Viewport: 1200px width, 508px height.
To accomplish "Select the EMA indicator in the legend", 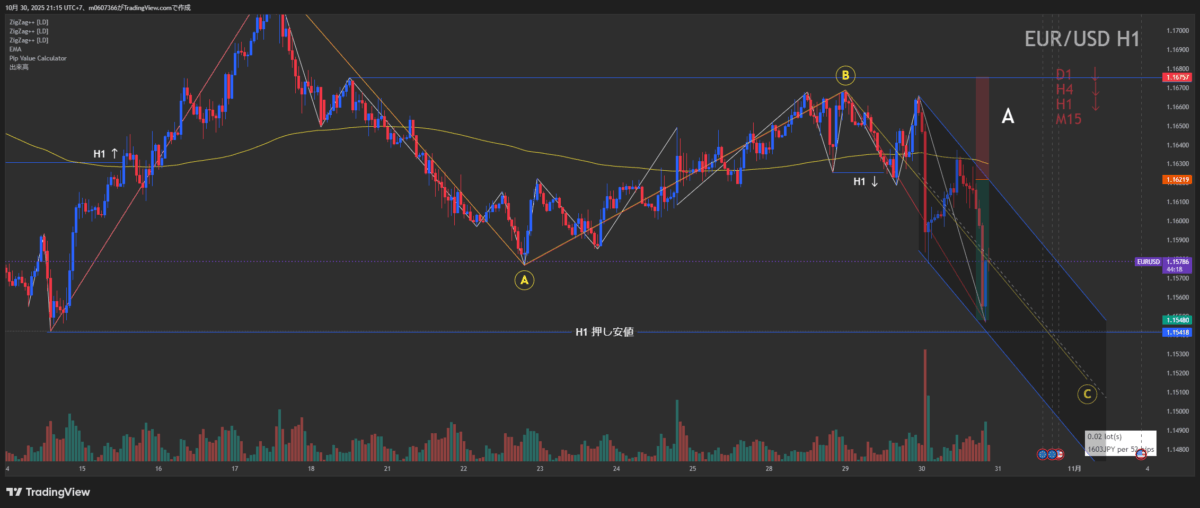I will [16, 49].
